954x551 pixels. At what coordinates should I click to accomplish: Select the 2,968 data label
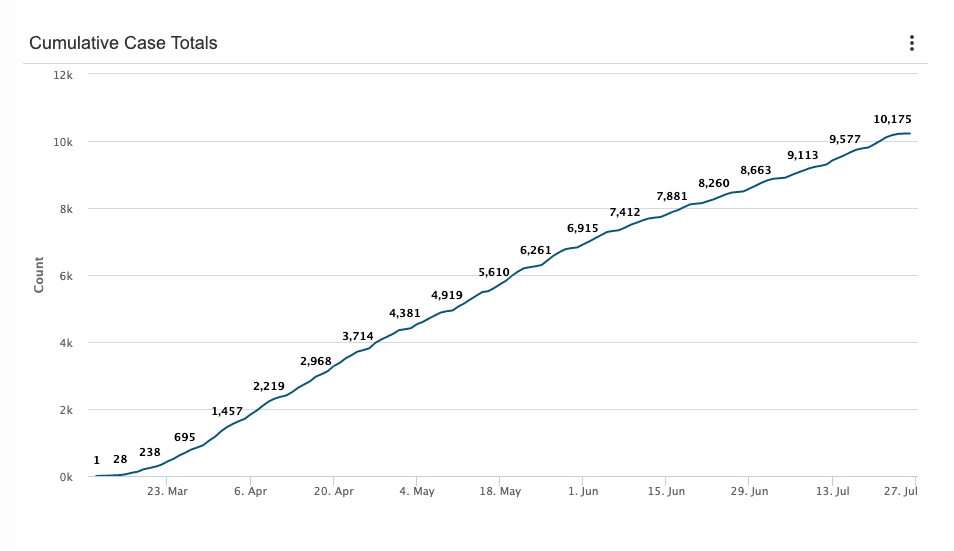point(316,361)
